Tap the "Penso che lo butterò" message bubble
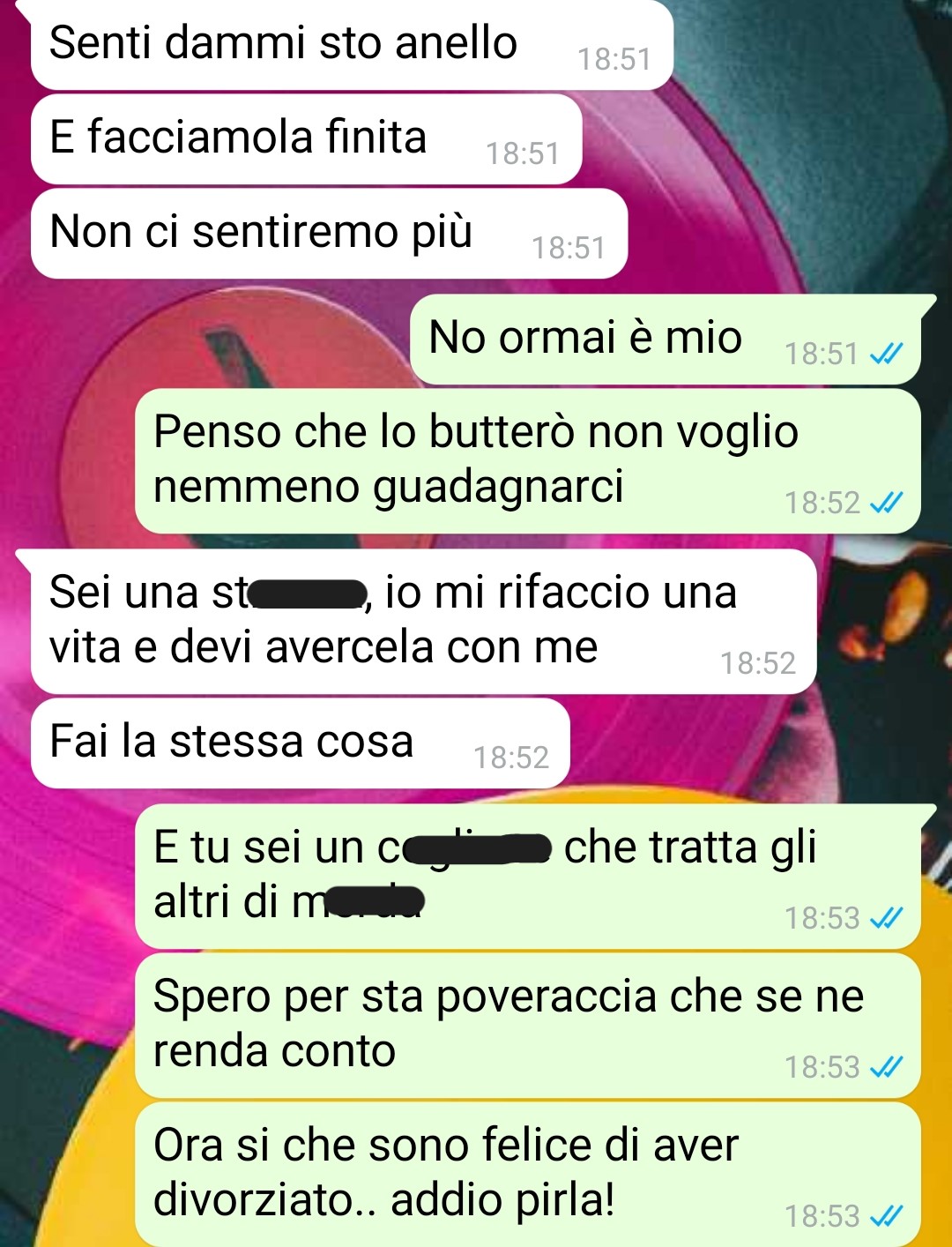This screenshot has width=952, height=1247. pos(528,460)
